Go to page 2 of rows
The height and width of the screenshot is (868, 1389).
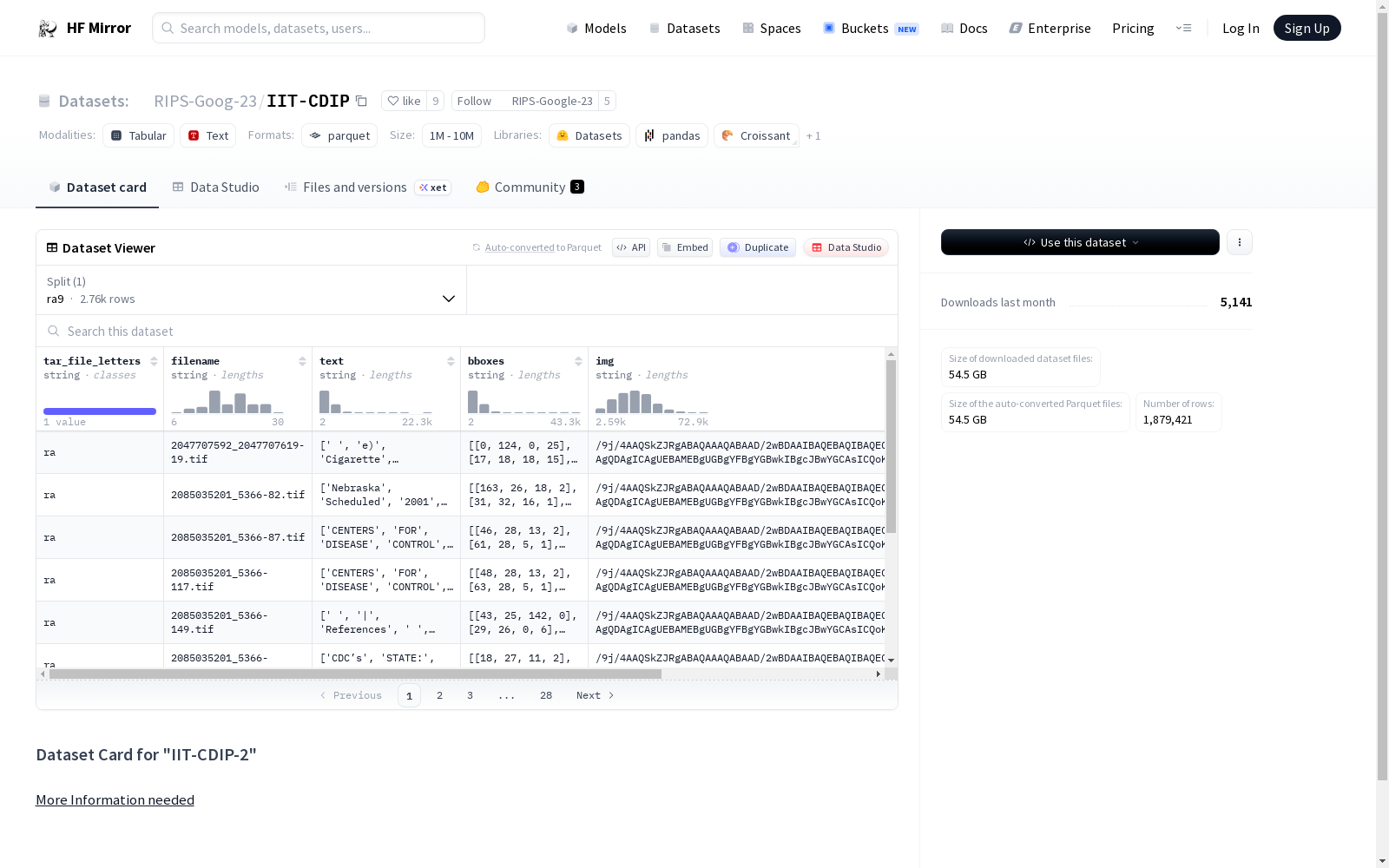[x=440, y=695]
